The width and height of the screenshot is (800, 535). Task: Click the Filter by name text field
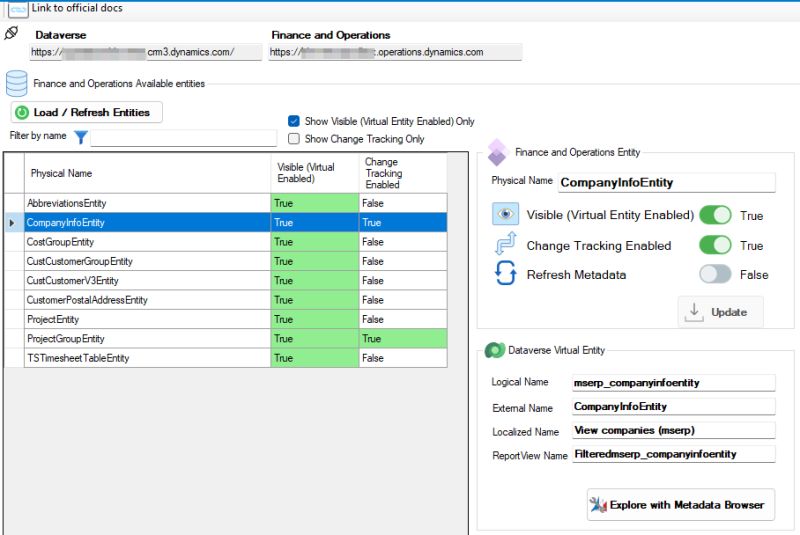click(x=184, y=138)
